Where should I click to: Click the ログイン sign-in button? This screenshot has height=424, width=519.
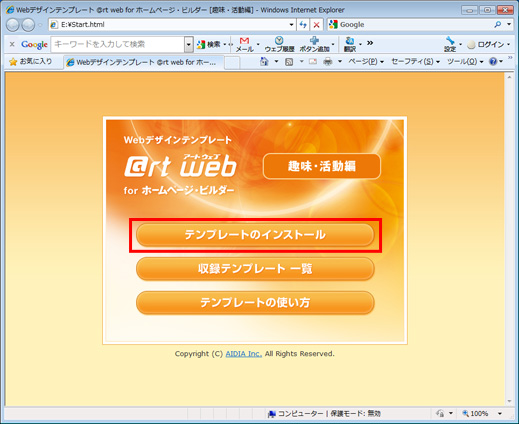tap(486, 44)
